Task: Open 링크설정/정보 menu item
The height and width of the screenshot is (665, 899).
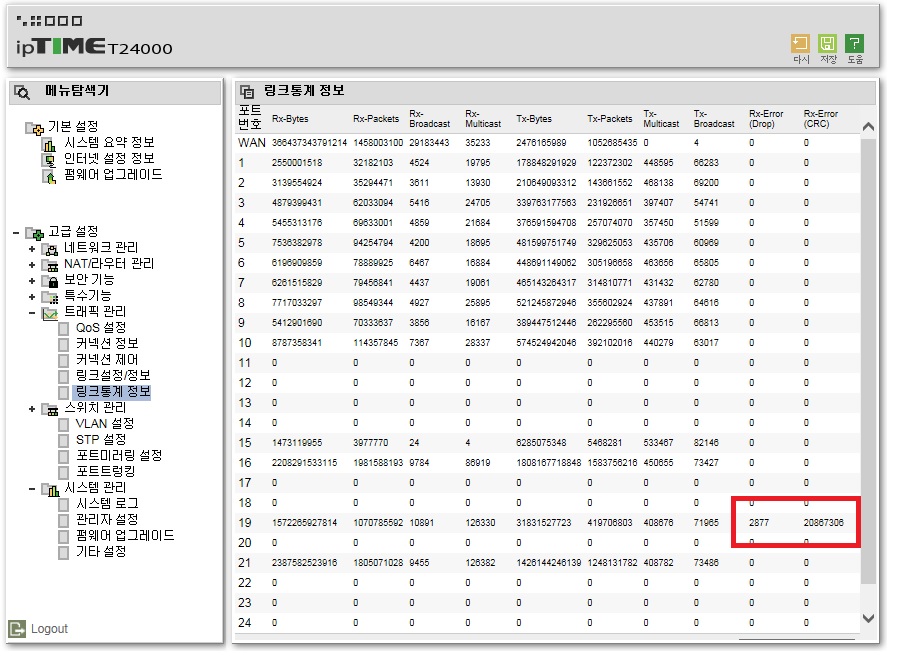Action: point(113,375)
